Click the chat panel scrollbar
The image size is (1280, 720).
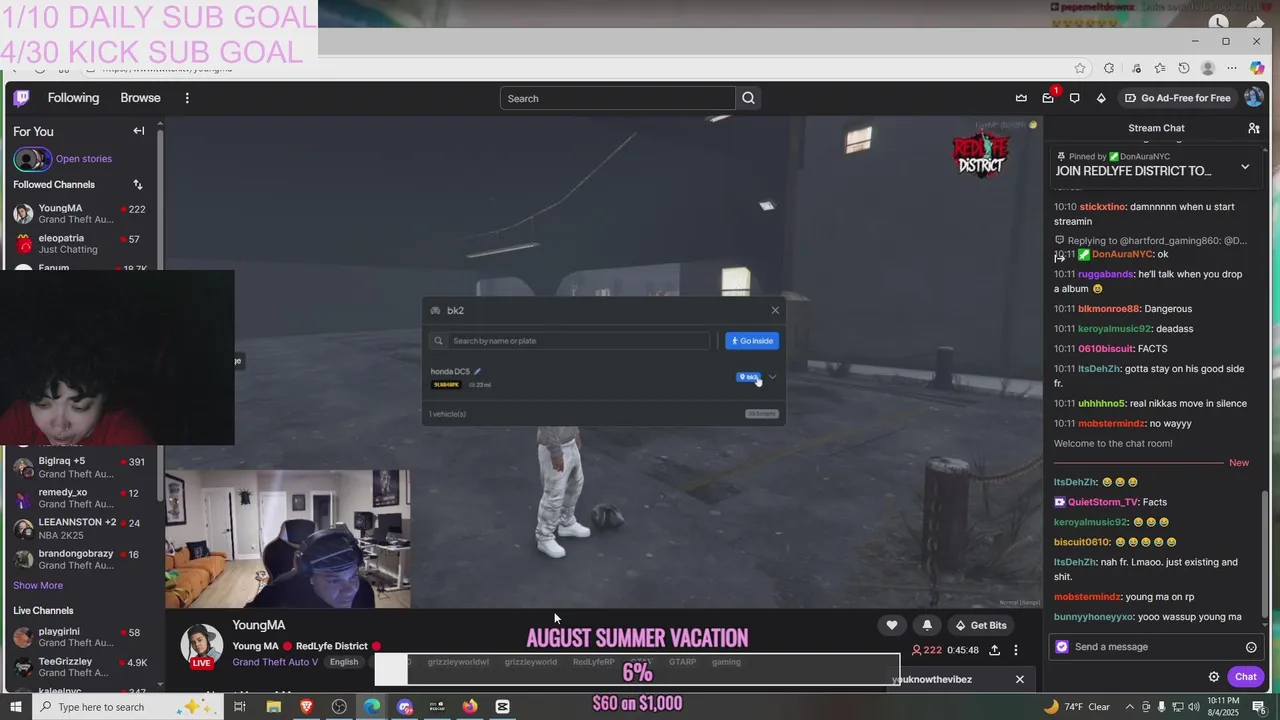[1267, 553]
